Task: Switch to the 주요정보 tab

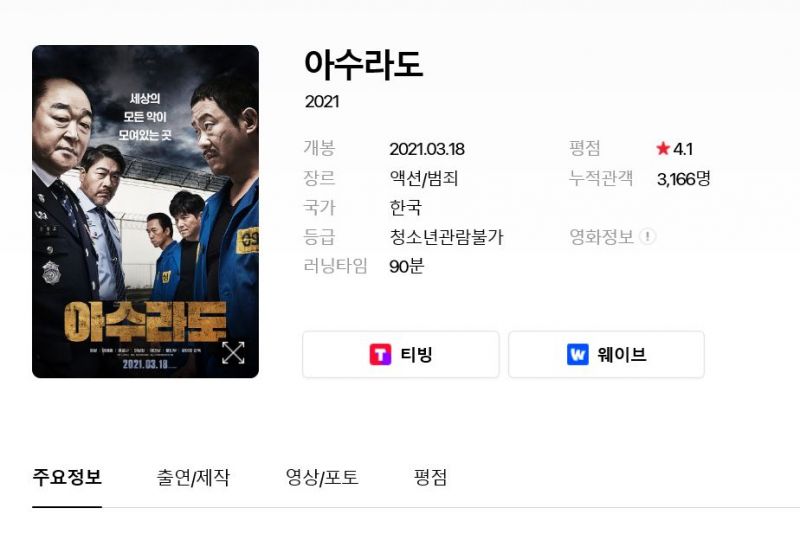Action: pyautogui.click(x=67, y=477)
